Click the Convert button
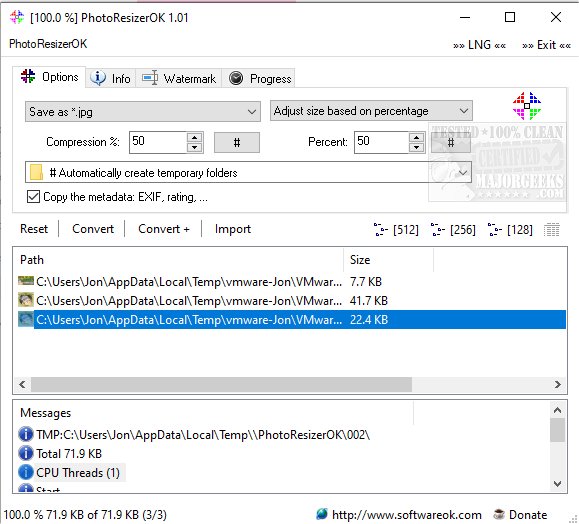This screenshot has height=524, width=579. tap(93, 229)
